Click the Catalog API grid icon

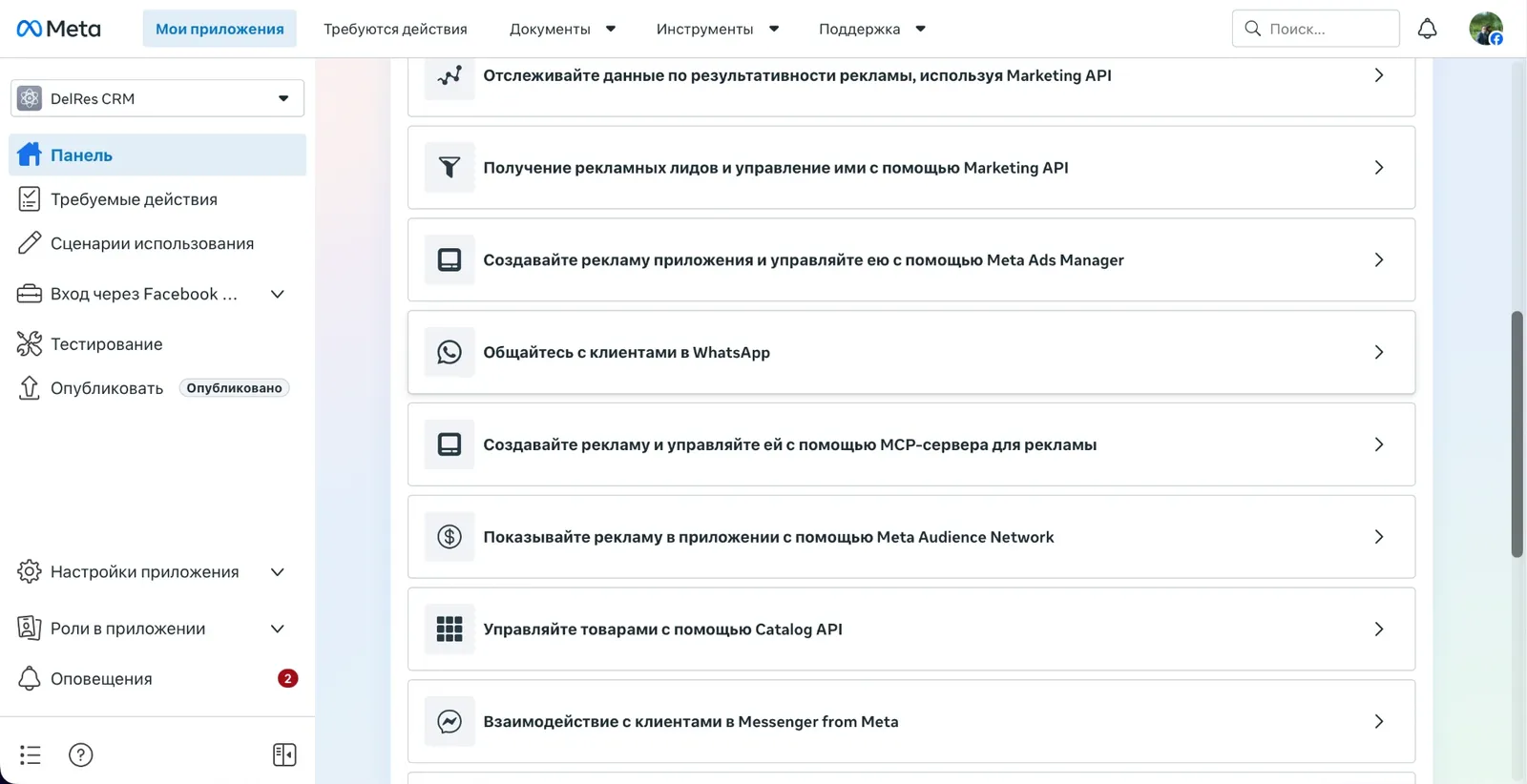click(450, 629)
